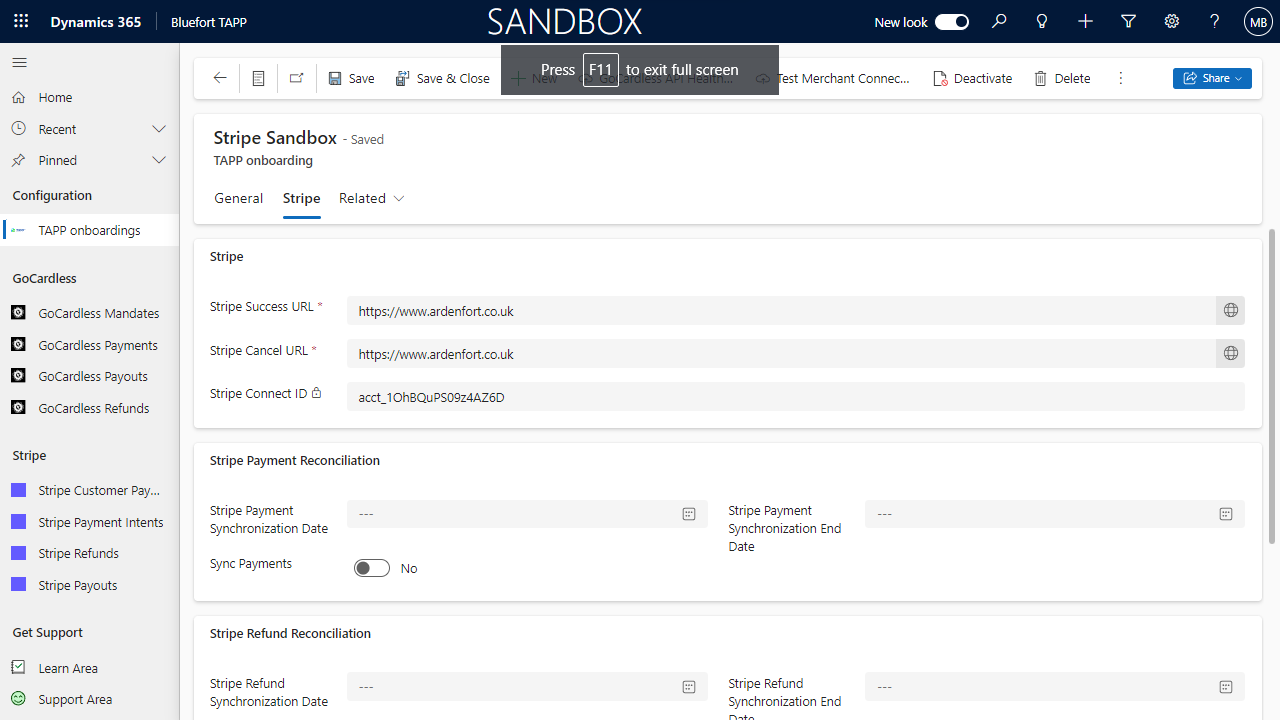The image size is (1280, 720).
Task: Click the Delete button
Action: point(1062,78)
